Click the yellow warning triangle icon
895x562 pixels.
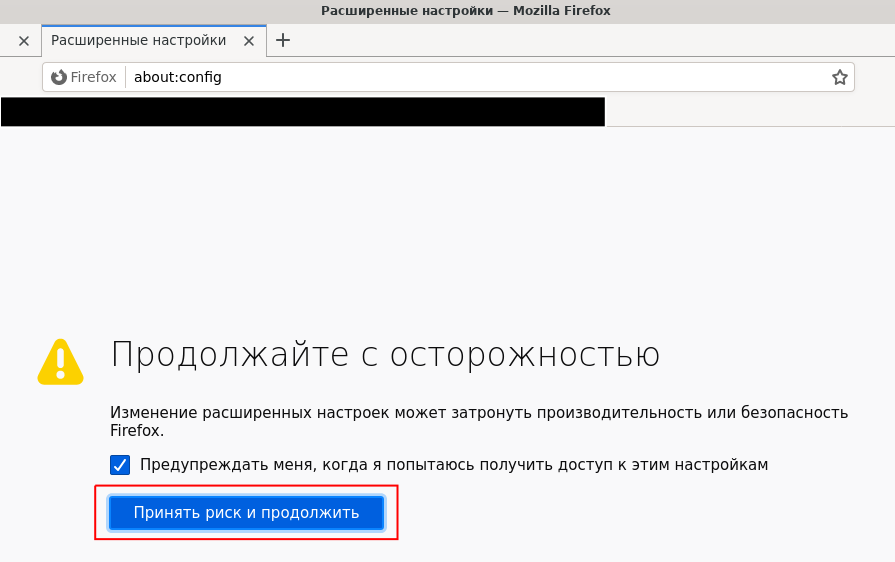click(x=61, y=362)
